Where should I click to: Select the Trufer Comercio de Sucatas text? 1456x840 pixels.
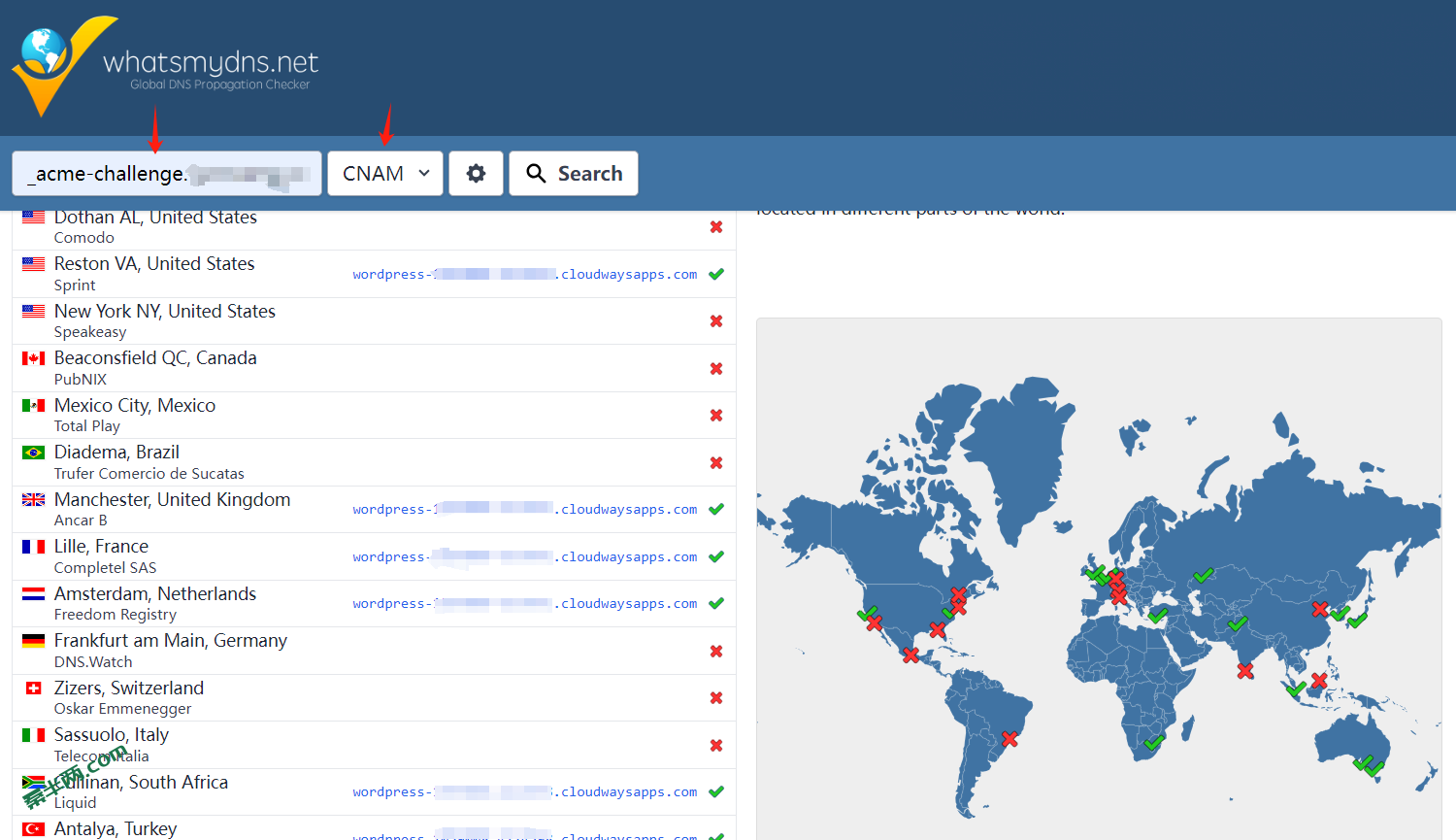point(149,473)
